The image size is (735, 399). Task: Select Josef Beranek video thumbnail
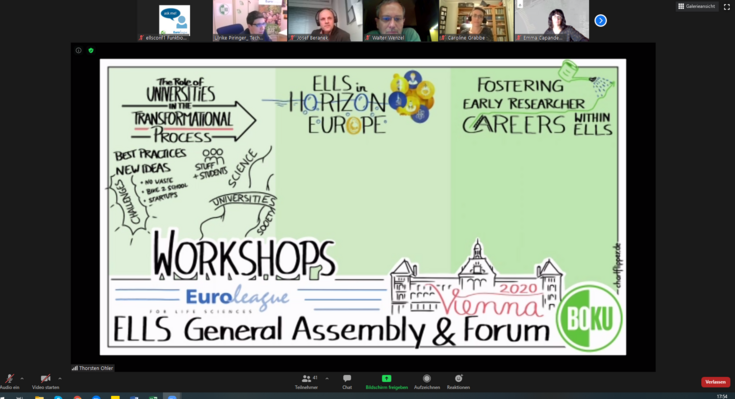[x=325, y=21]
